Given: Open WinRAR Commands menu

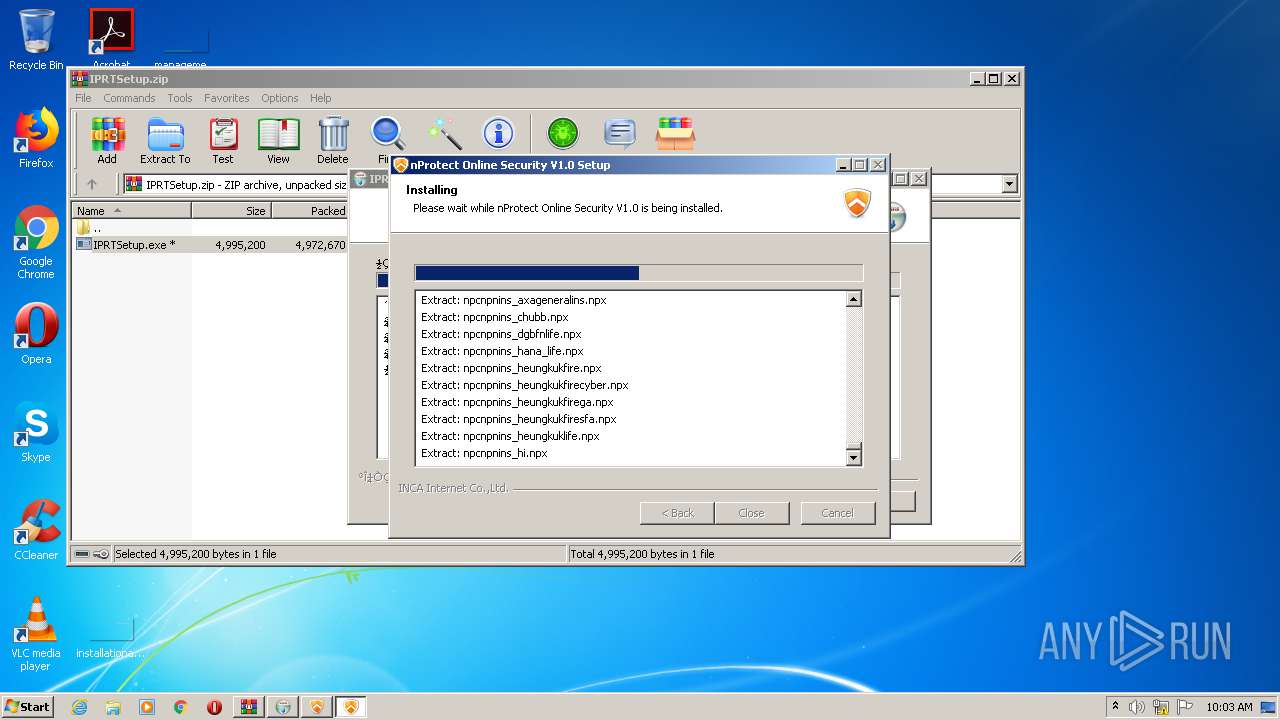Looking at the screenshot, I should (129, 98).
